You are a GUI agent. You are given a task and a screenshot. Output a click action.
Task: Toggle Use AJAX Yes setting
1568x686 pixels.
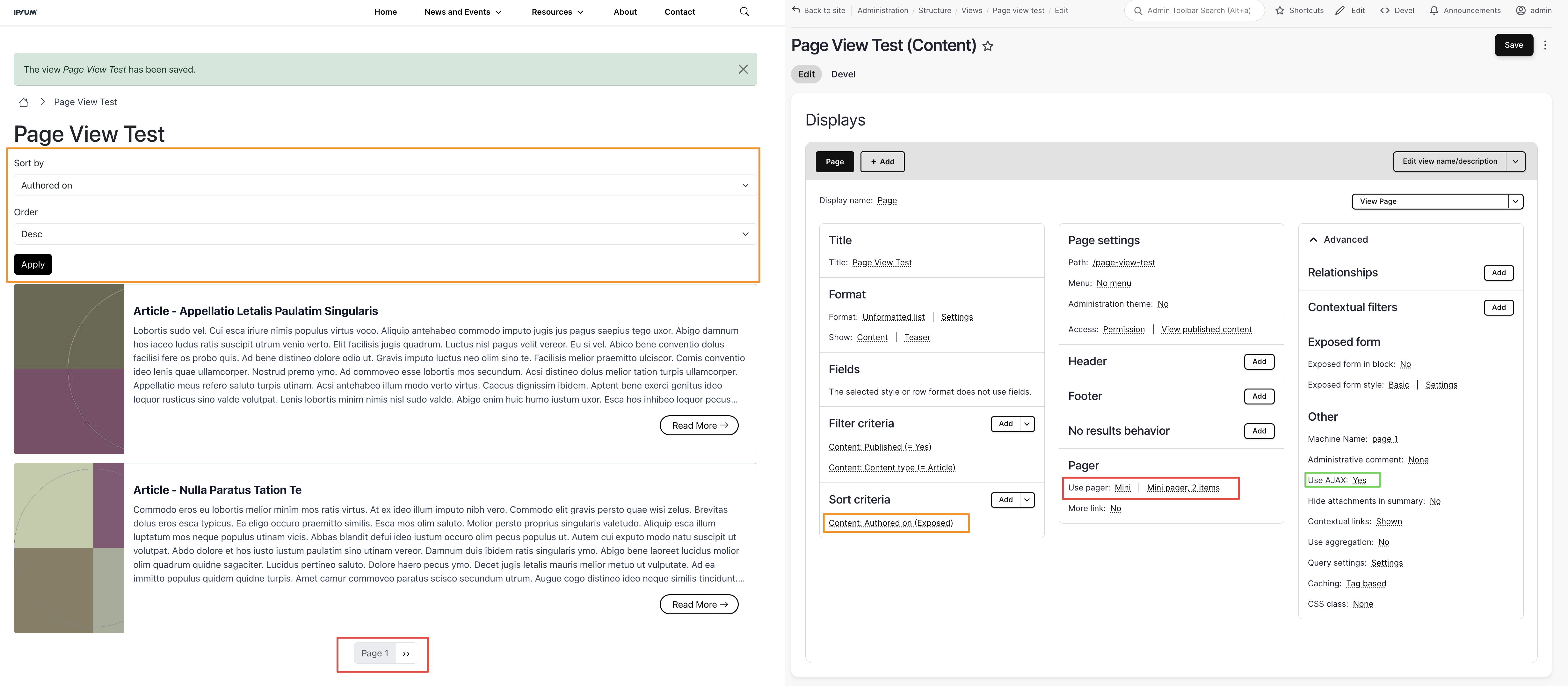coord(1359,481)
